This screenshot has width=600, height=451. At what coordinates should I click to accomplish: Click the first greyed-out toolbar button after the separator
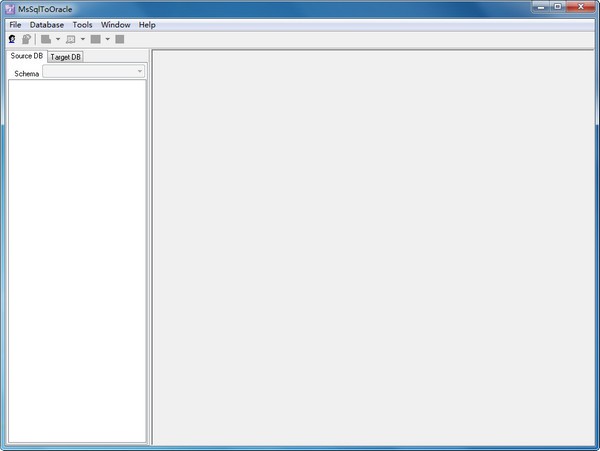[x=46, y=39]
